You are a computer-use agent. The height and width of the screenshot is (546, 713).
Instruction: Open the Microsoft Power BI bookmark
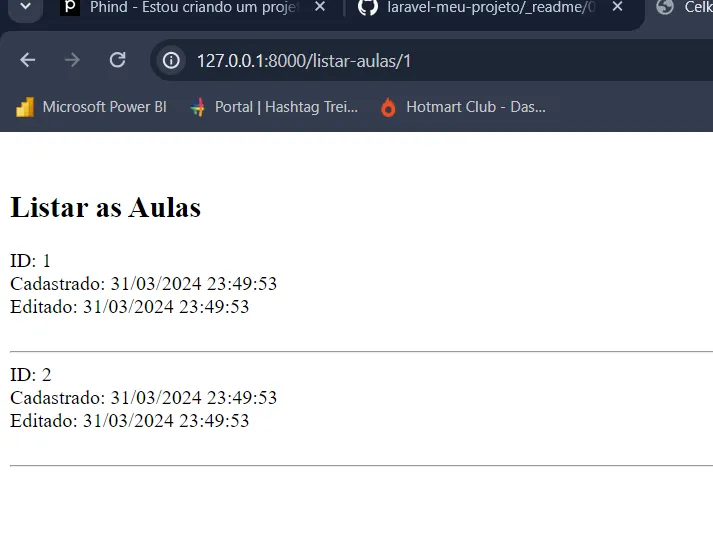(103, 107)
